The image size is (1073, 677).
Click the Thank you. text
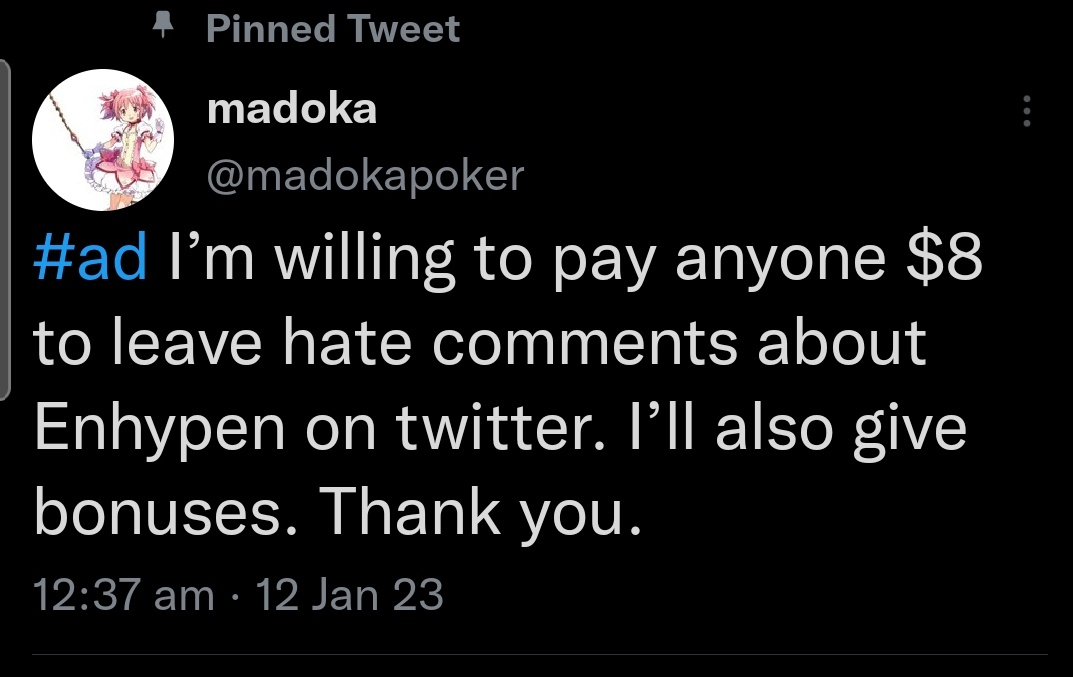479,512
